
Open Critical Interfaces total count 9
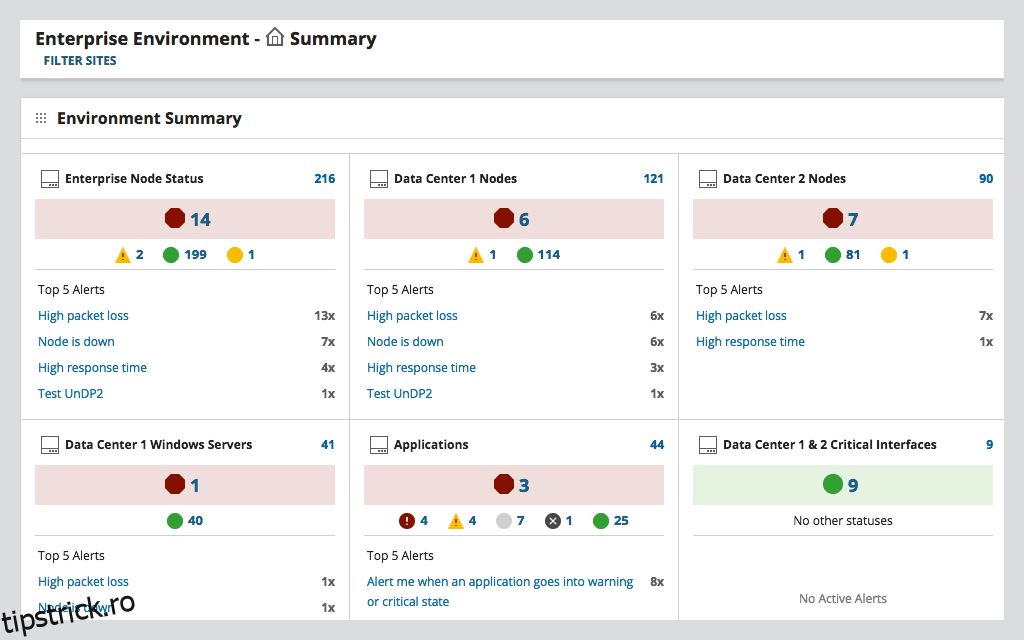[x=989, y=445]
